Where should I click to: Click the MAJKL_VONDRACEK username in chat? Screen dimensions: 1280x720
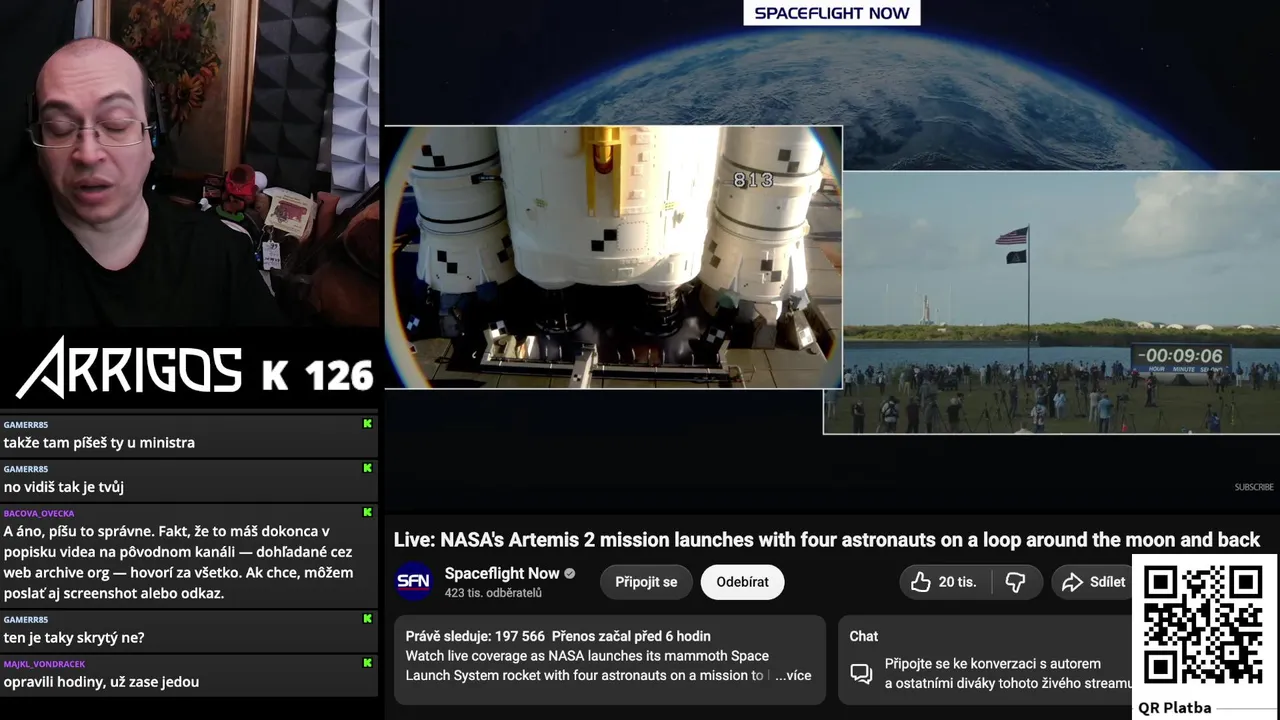click(x=44, y=664)
